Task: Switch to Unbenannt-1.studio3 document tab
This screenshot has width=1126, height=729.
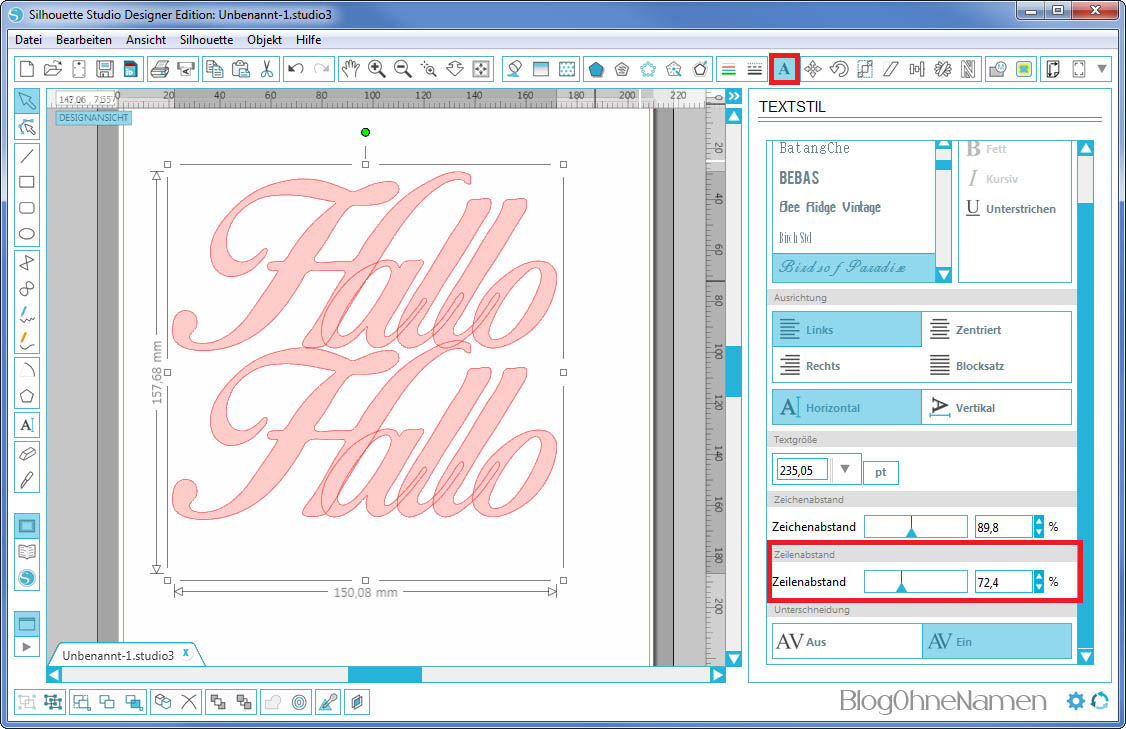Action: (x=118, y=655)
